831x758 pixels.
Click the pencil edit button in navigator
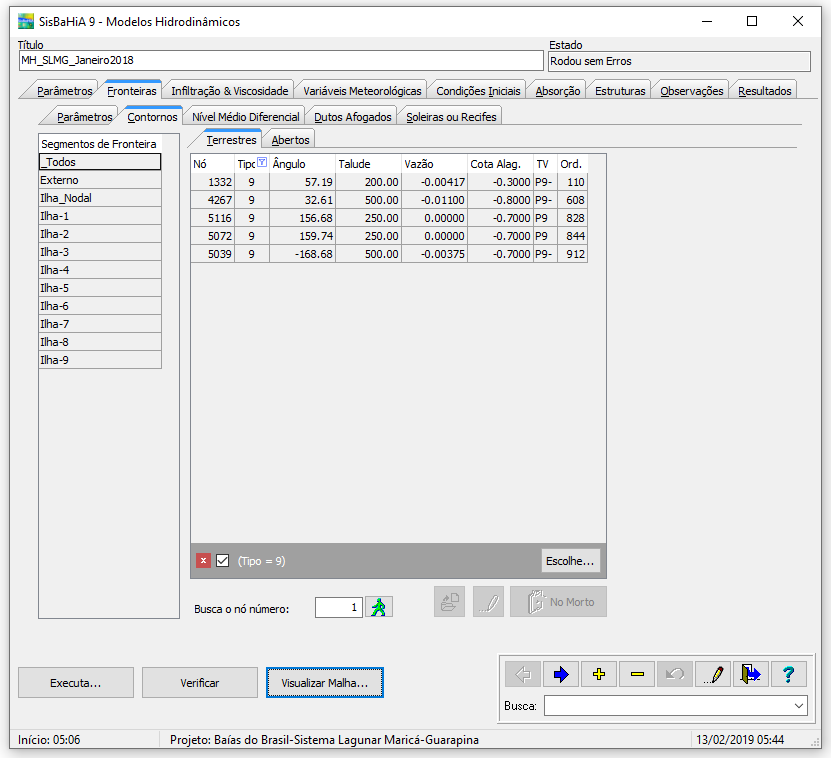[x=713, y=674]
